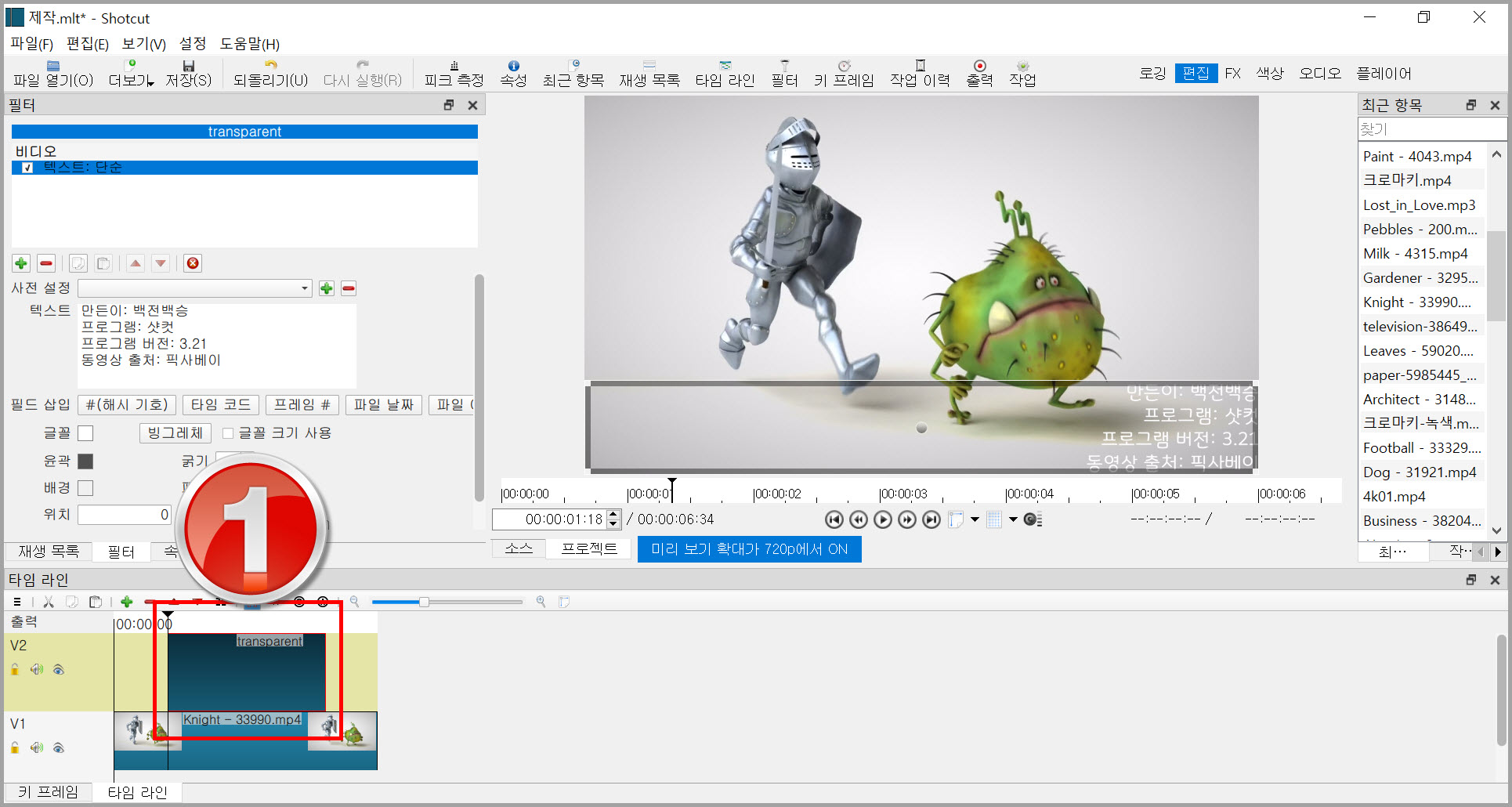Click the 미리 보기 확대가 720p에서 ON notice
The width and height of the screenshot is (1512, 807).
tap(749, 549)
